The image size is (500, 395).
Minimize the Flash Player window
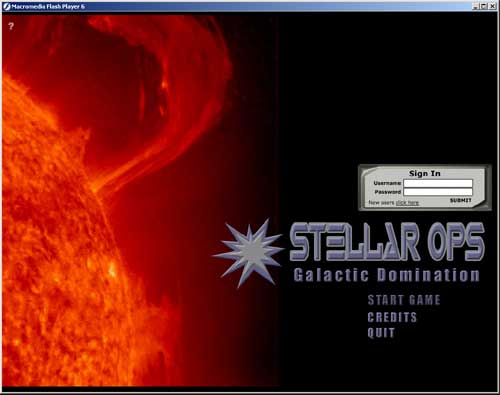[476, 6]
